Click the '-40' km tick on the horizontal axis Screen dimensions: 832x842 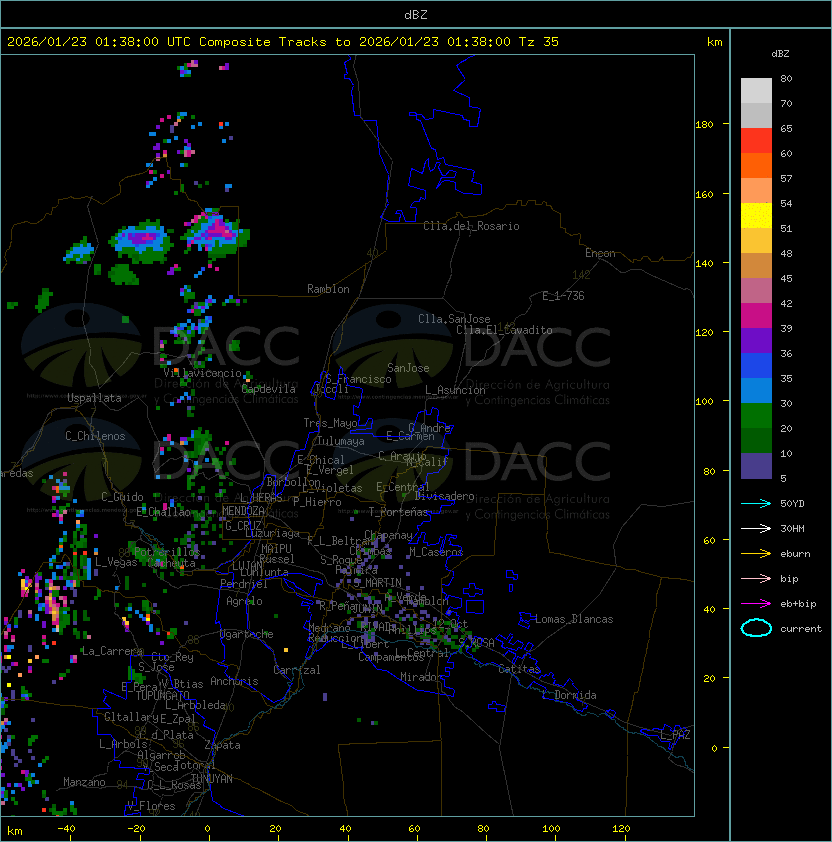pos(66,829)
